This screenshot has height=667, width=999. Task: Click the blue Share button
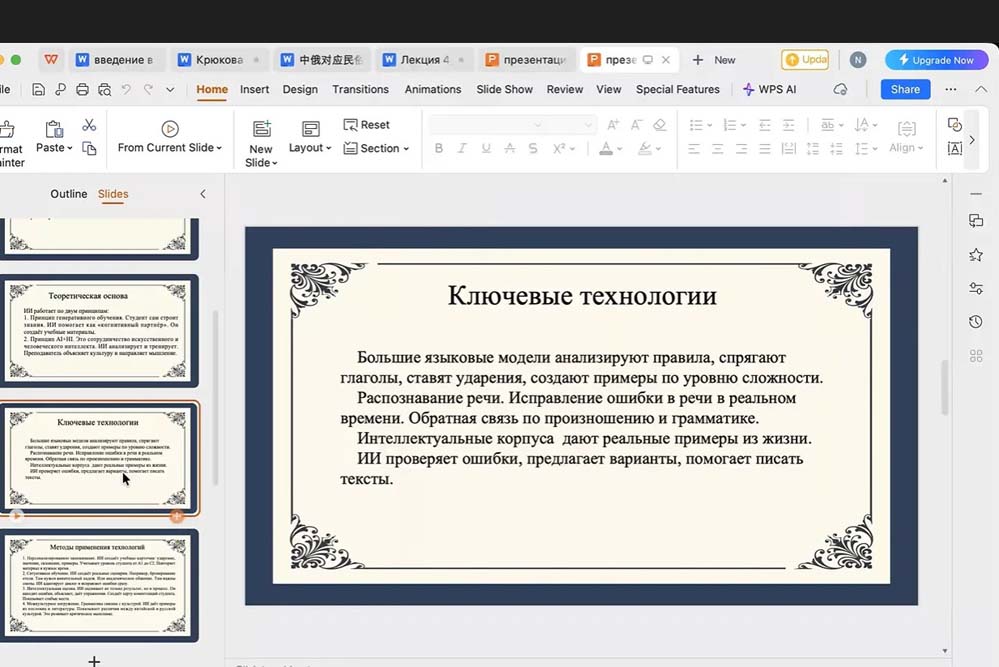[905, 89]
